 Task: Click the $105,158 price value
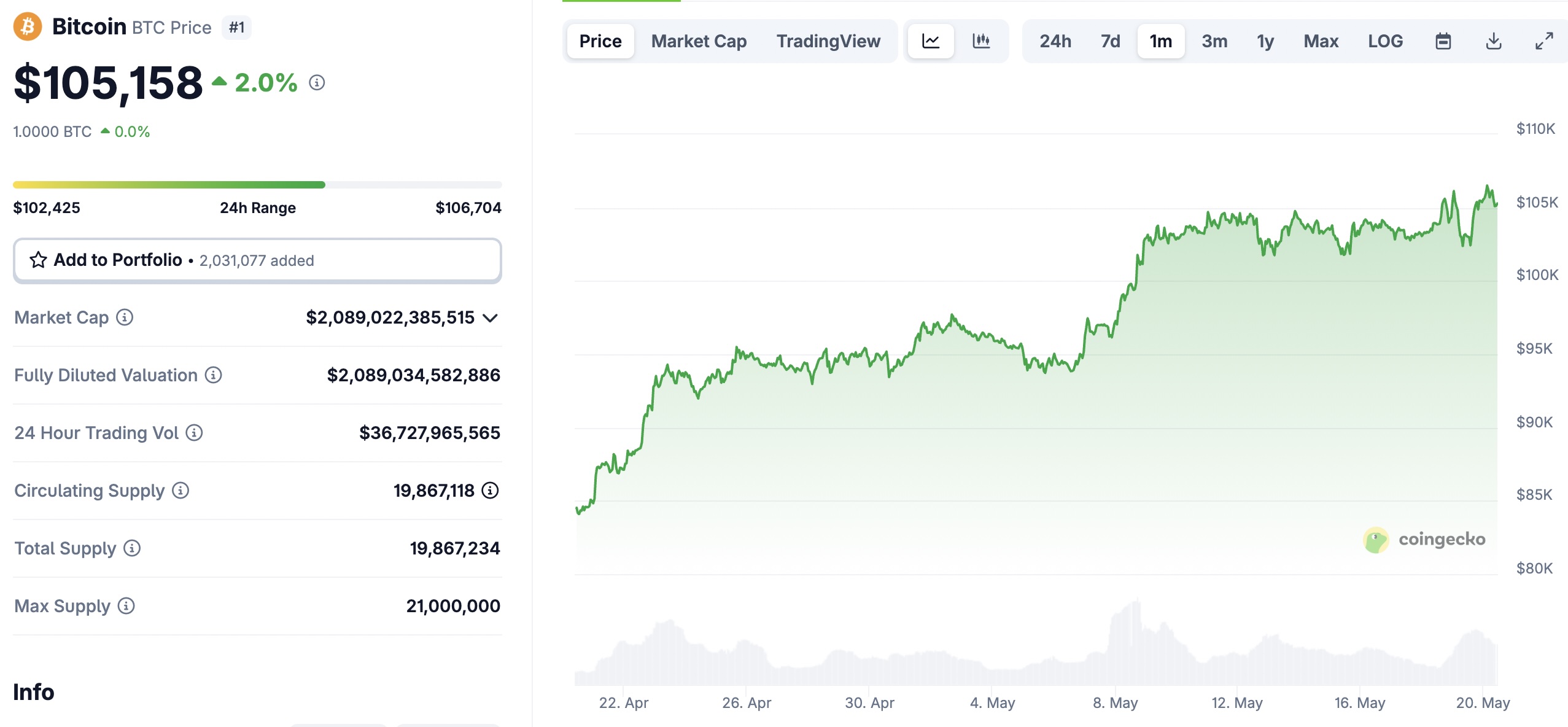pyautogui.click(x=108, y=83)
